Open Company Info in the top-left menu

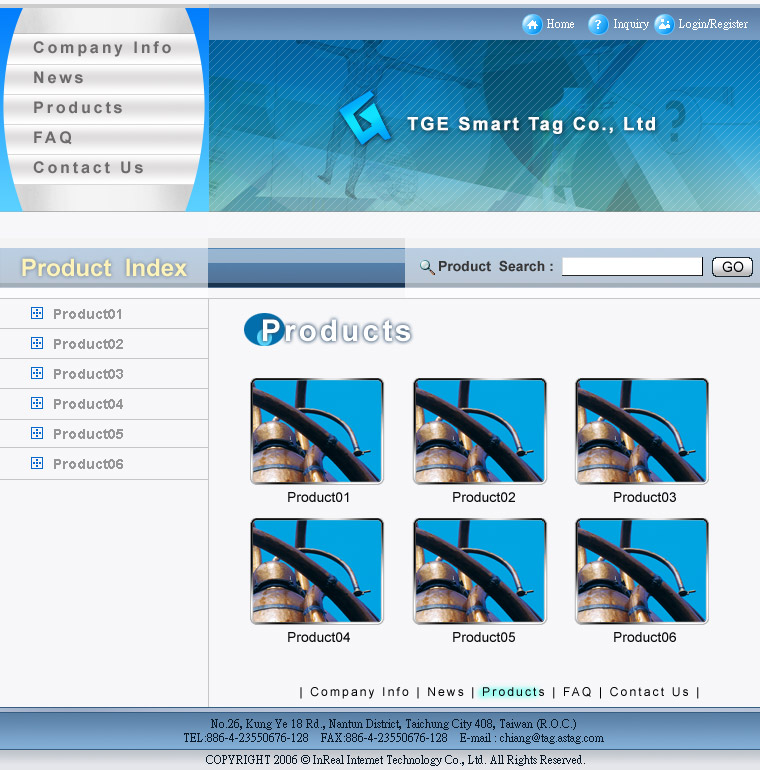point(103,48)
